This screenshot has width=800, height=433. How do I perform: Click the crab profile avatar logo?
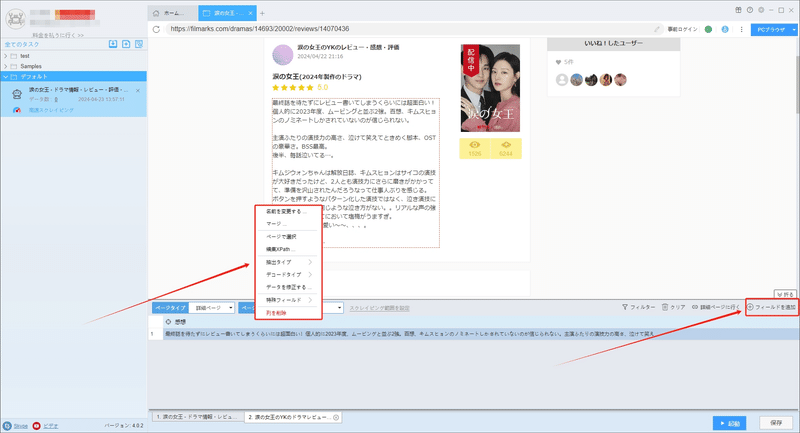click(16, 19)
